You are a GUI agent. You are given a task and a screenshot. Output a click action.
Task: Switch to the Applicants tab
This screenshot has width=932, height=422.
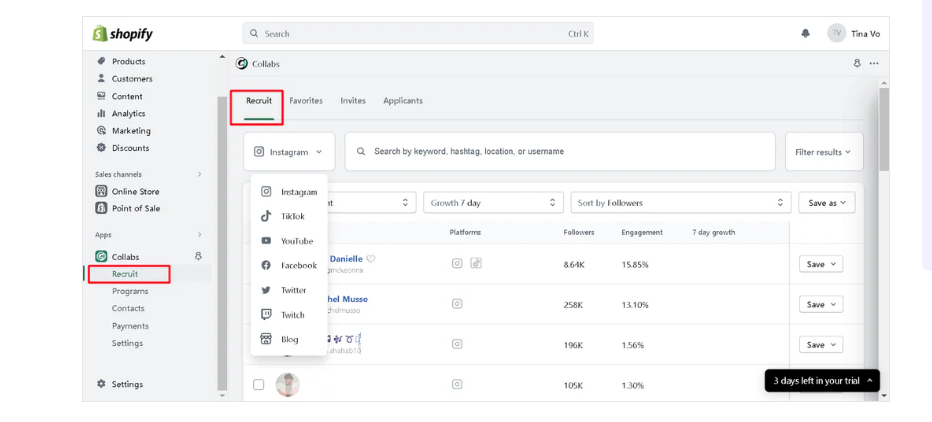click(403, 101)
